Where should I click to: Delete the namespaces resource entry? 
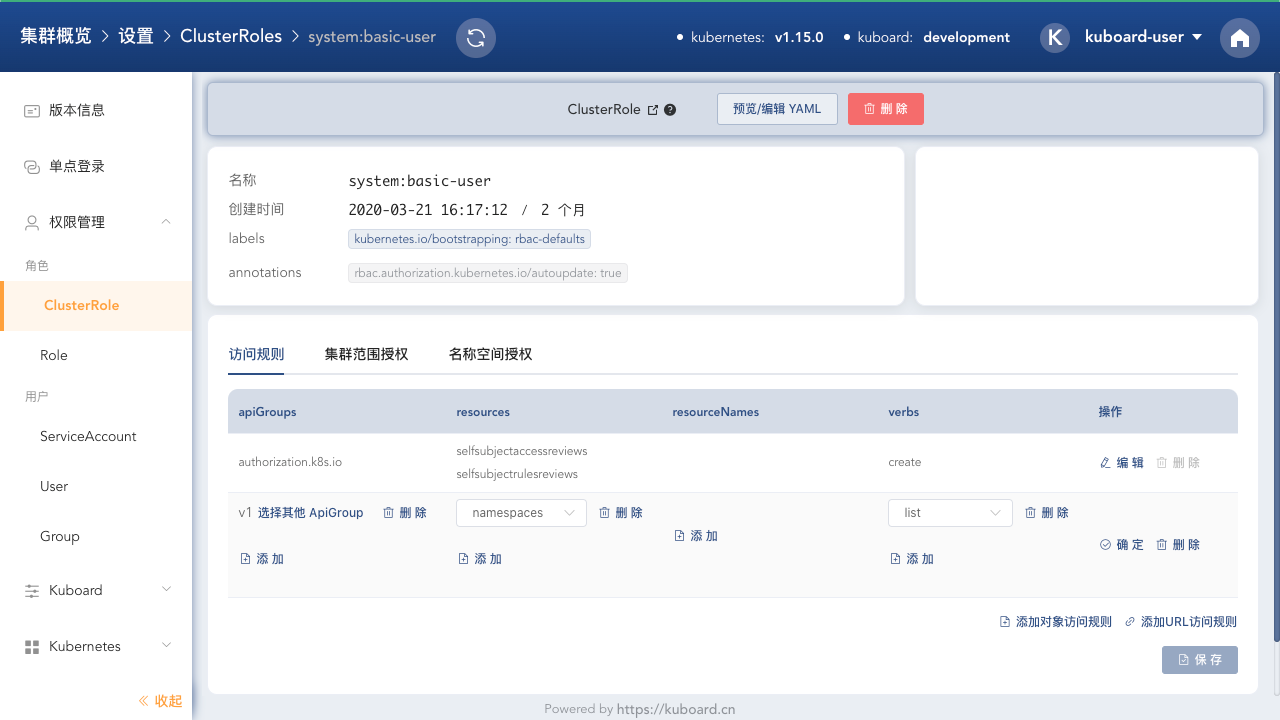pos(621,512)
